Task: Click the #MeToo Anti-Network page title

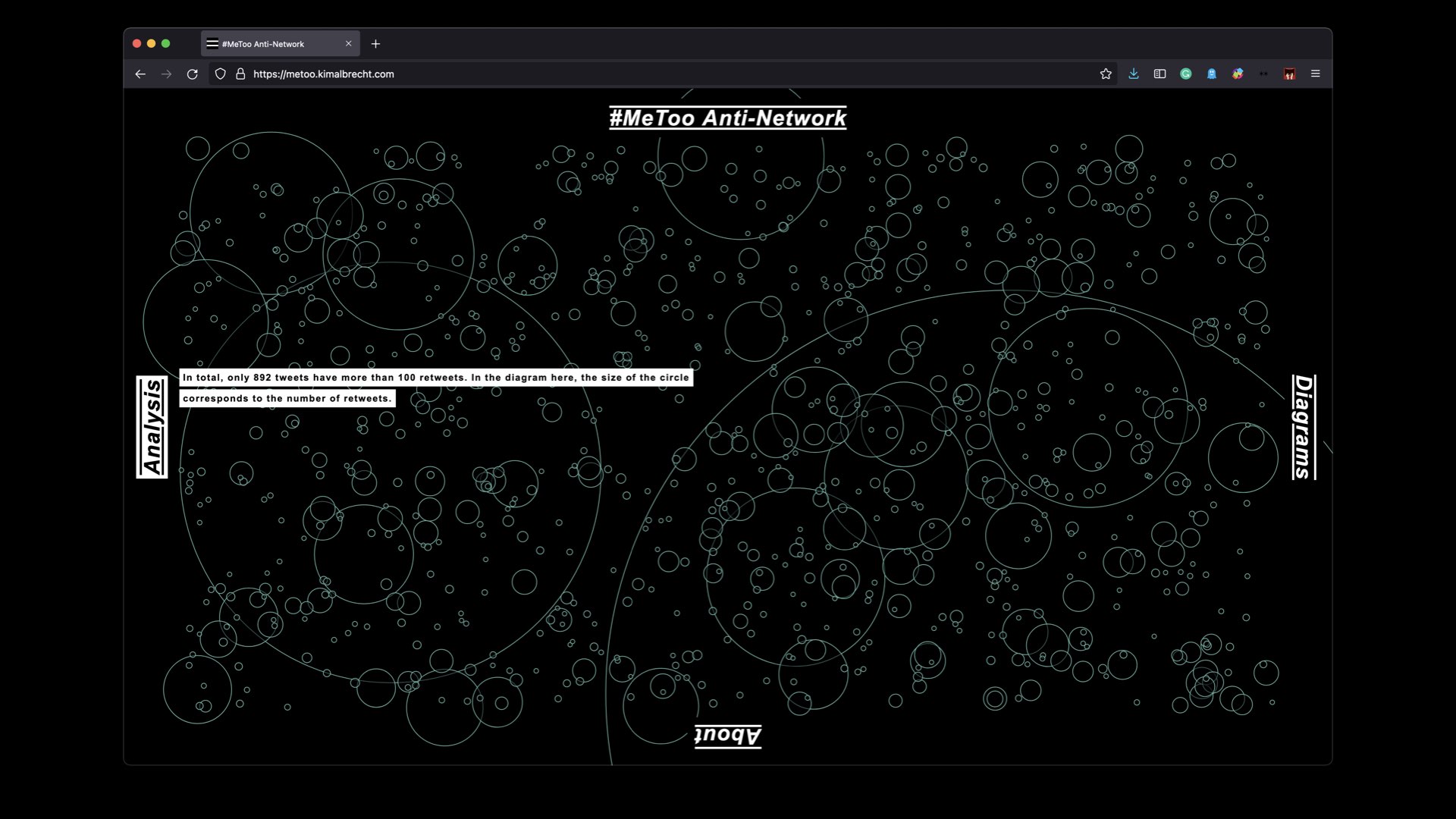Action: pos(728,118)
